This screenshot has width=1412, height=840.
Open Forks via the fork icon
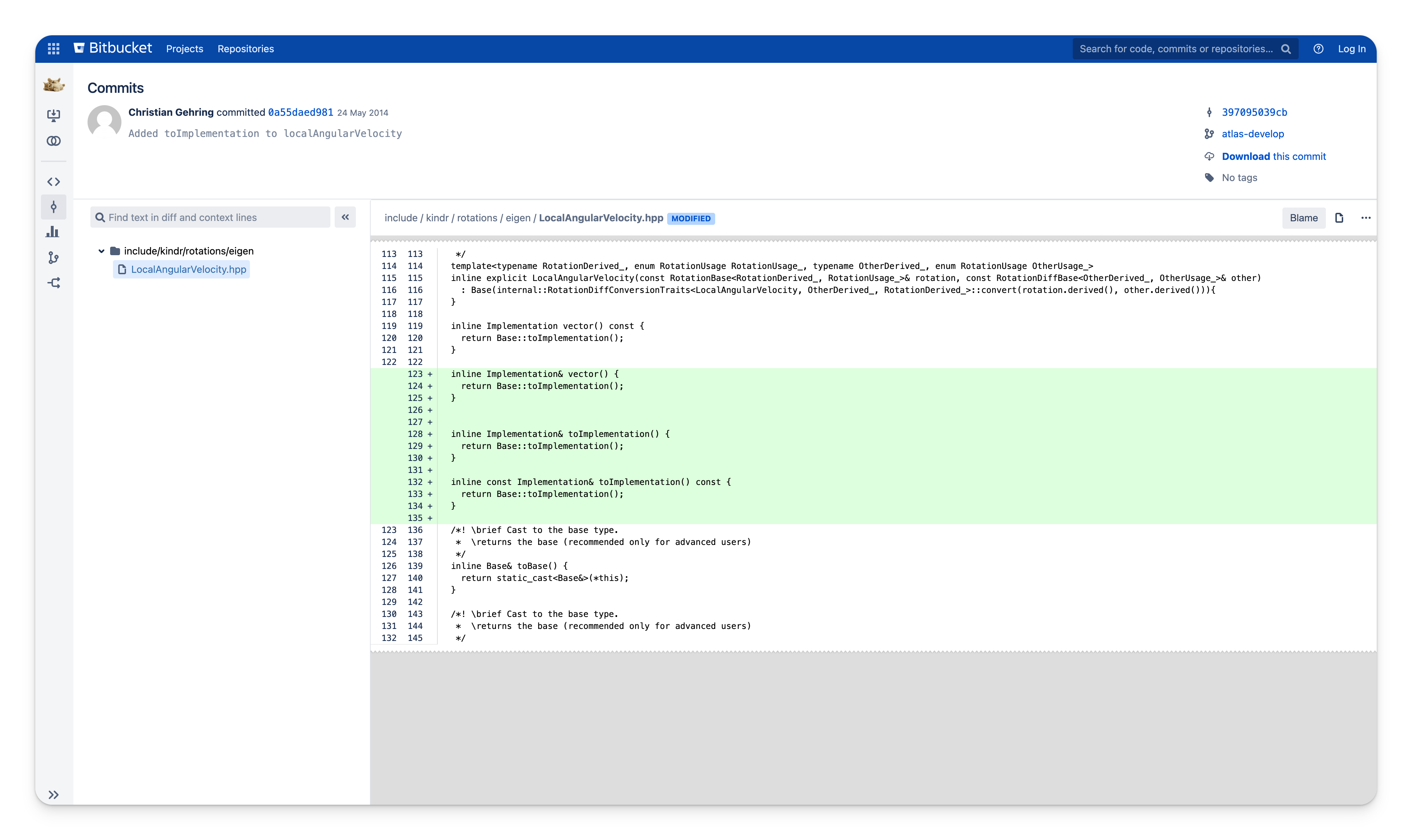[x=54, y=282]
